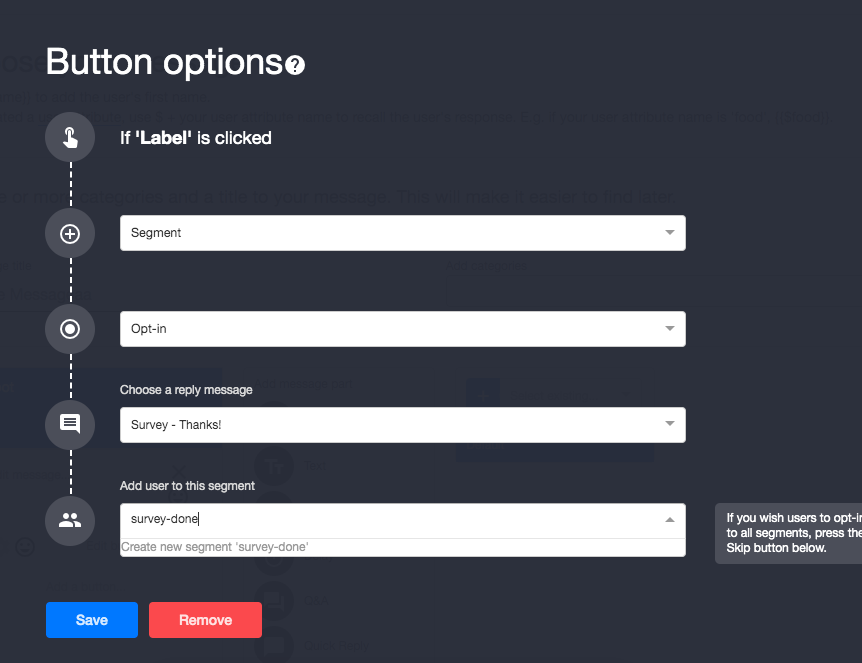Click the dimmed Quick Reply item
Image resolution: width=862 pixels, height=663 pixels.
pyautogui.click(x=336, y=646)
